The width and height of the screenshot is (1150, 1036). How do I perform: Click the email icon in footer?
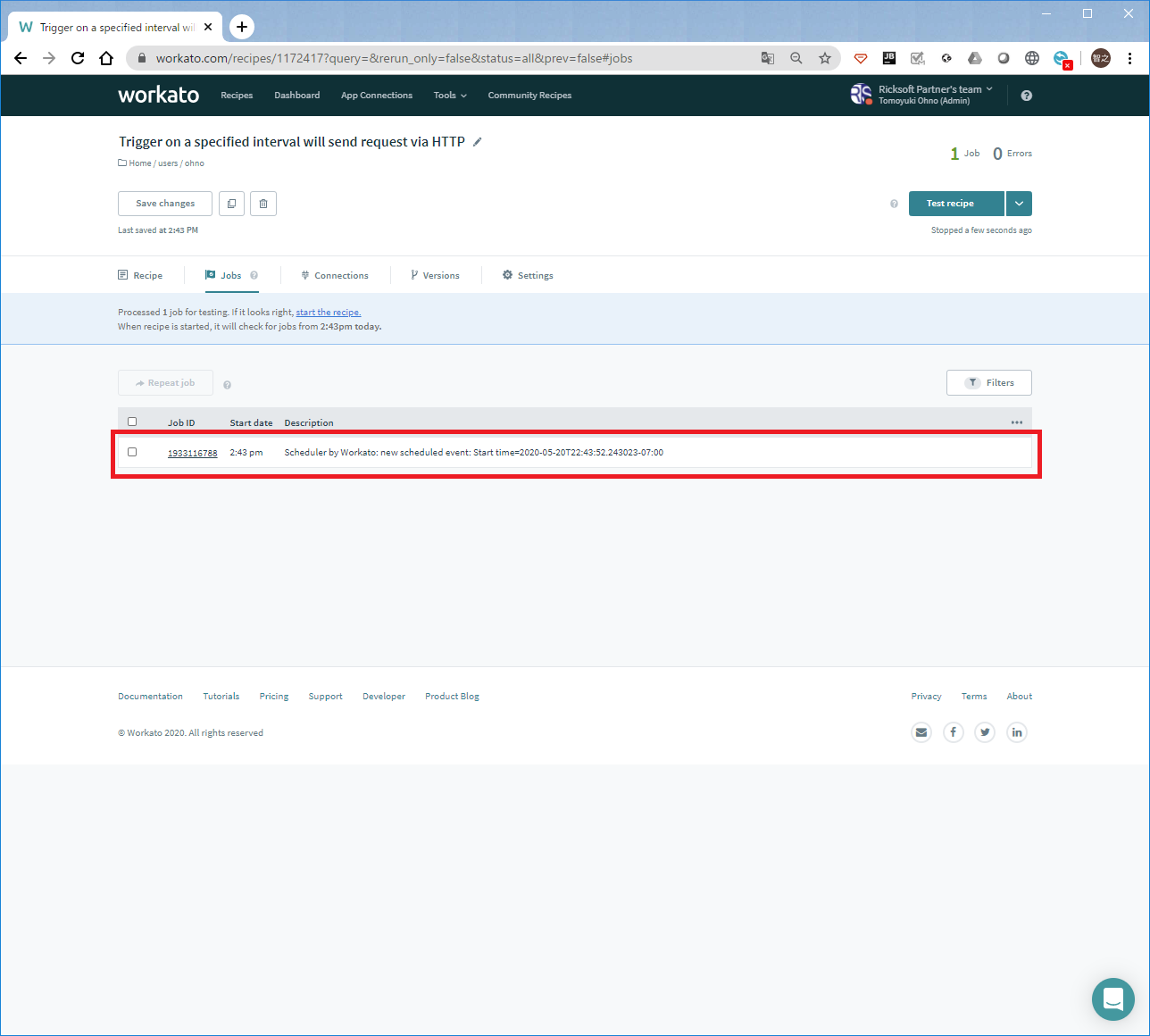(x=921, y=732)
